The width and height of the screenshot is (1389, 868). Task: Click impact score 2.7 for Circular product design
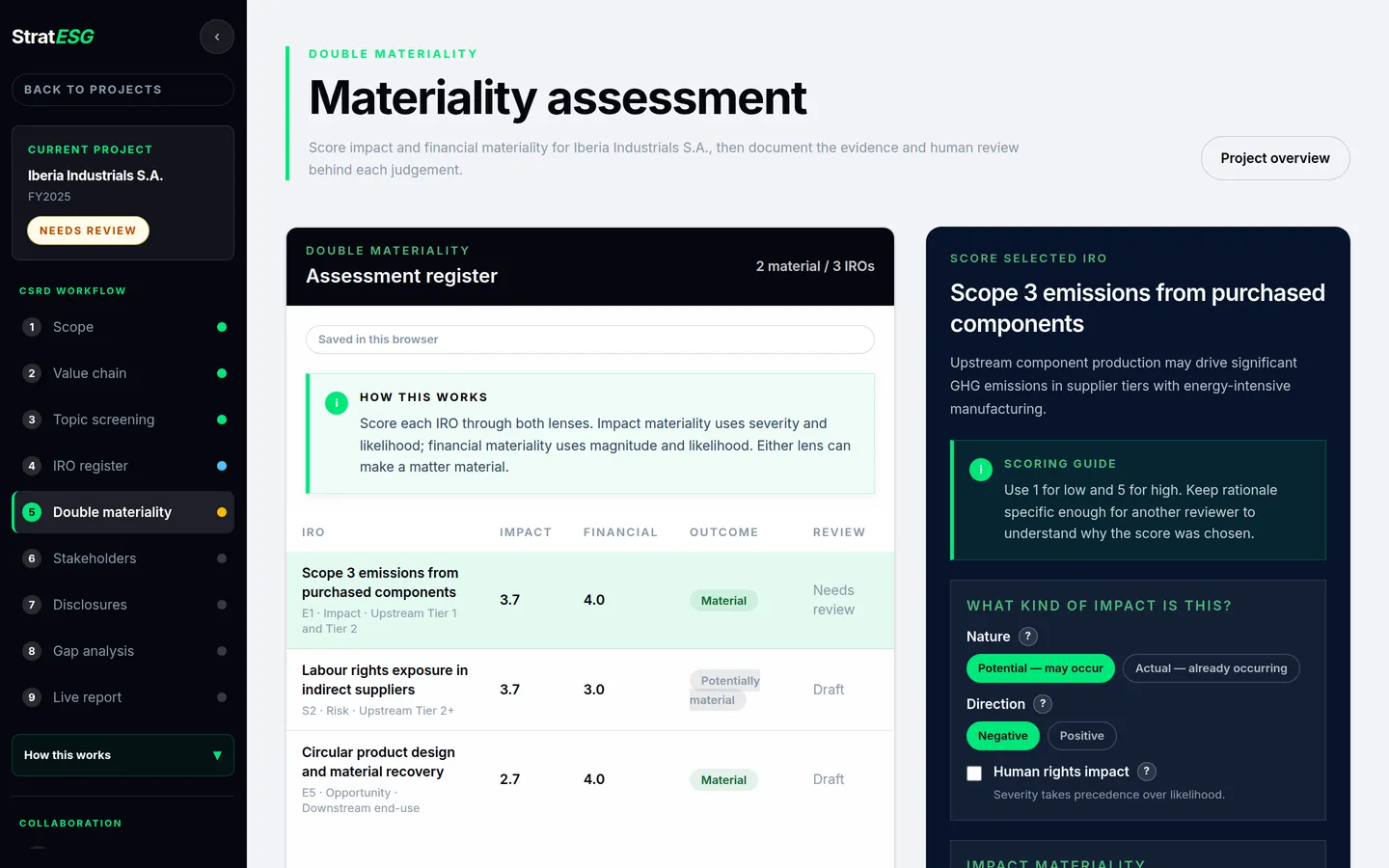509,779
